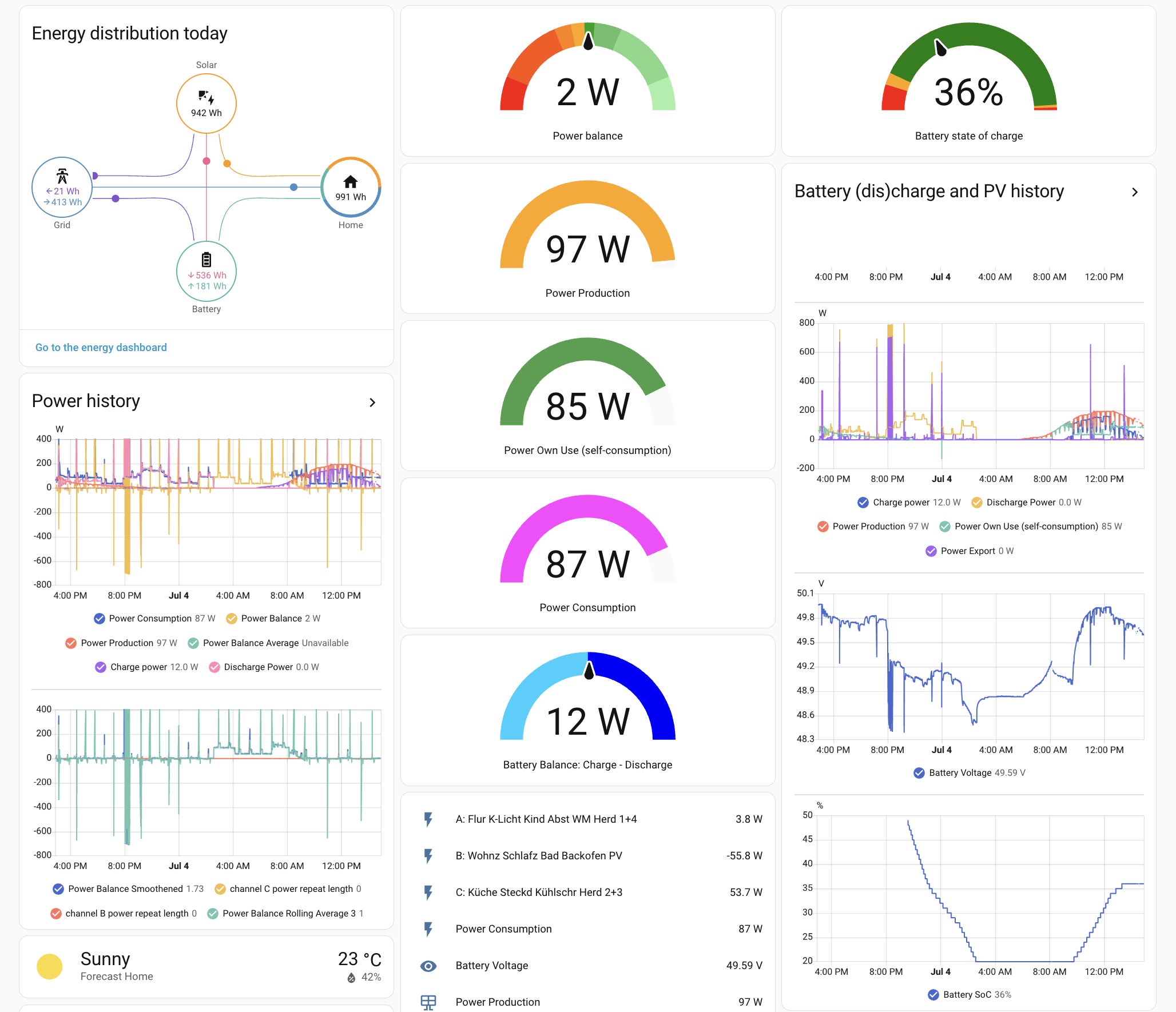The image size is (1176, 1012).
Task: Open the Battery state of charge 36% gauge
Action: click(969, 81)
